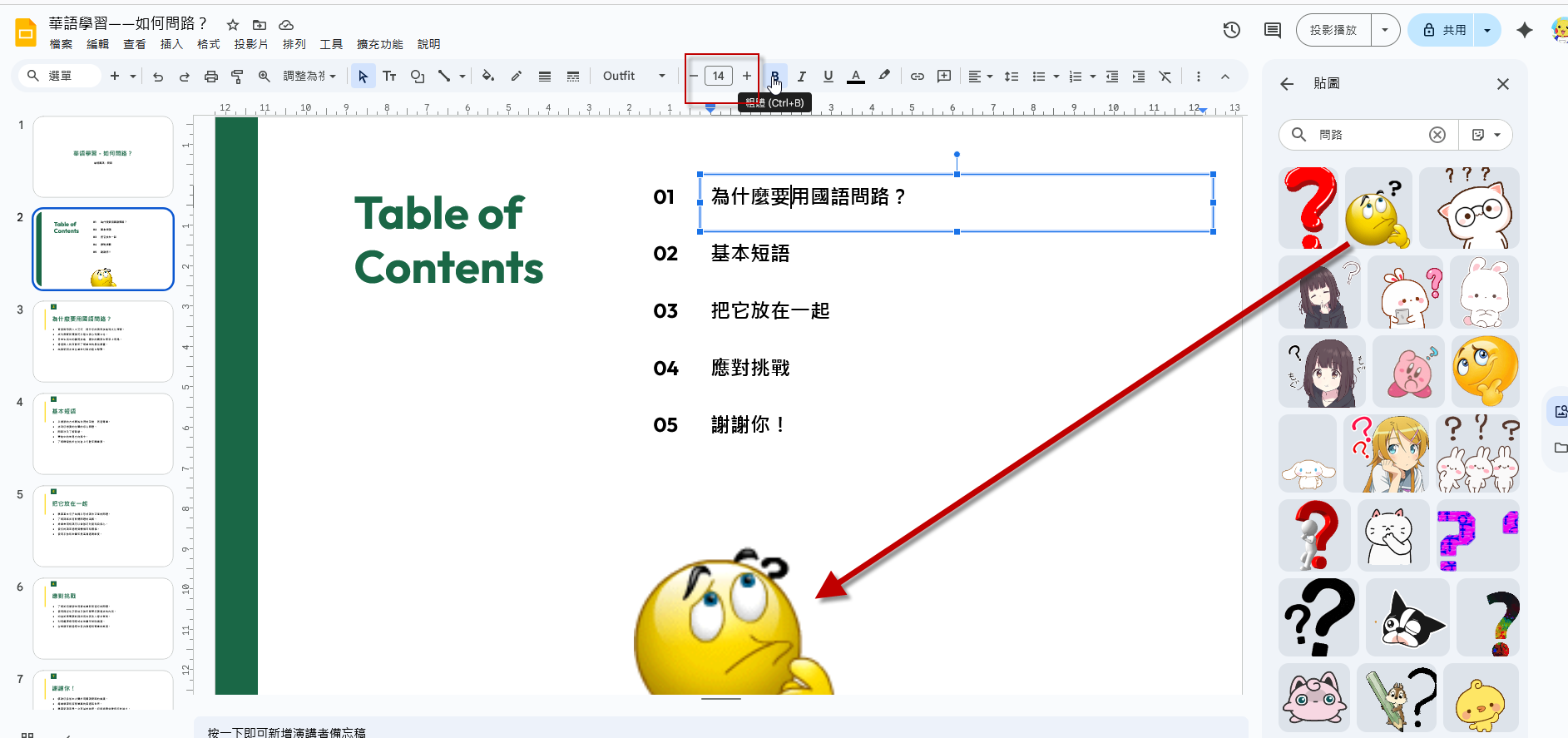The image size is (1568, 738).
Task: Go back from the 貼圖 panel
Action: (x=1287, y=84)
